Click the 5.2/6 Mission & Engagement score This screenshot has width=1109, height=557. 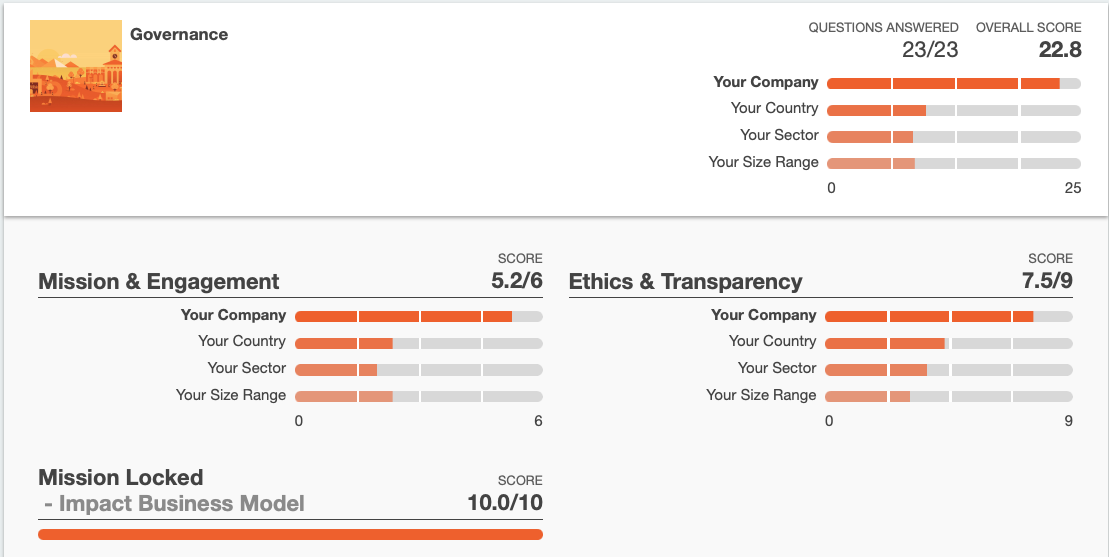[517, 281]
